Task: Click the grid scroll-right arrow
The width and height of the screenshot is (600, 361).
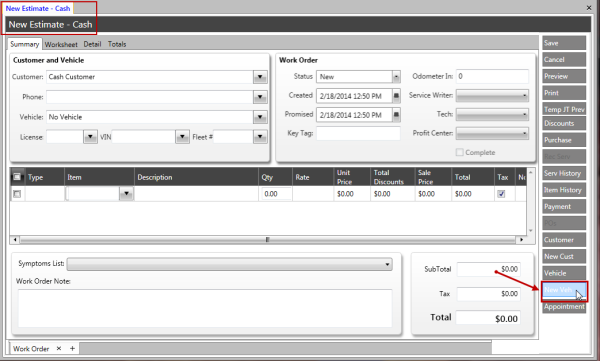Action: (x=521, y=240)
